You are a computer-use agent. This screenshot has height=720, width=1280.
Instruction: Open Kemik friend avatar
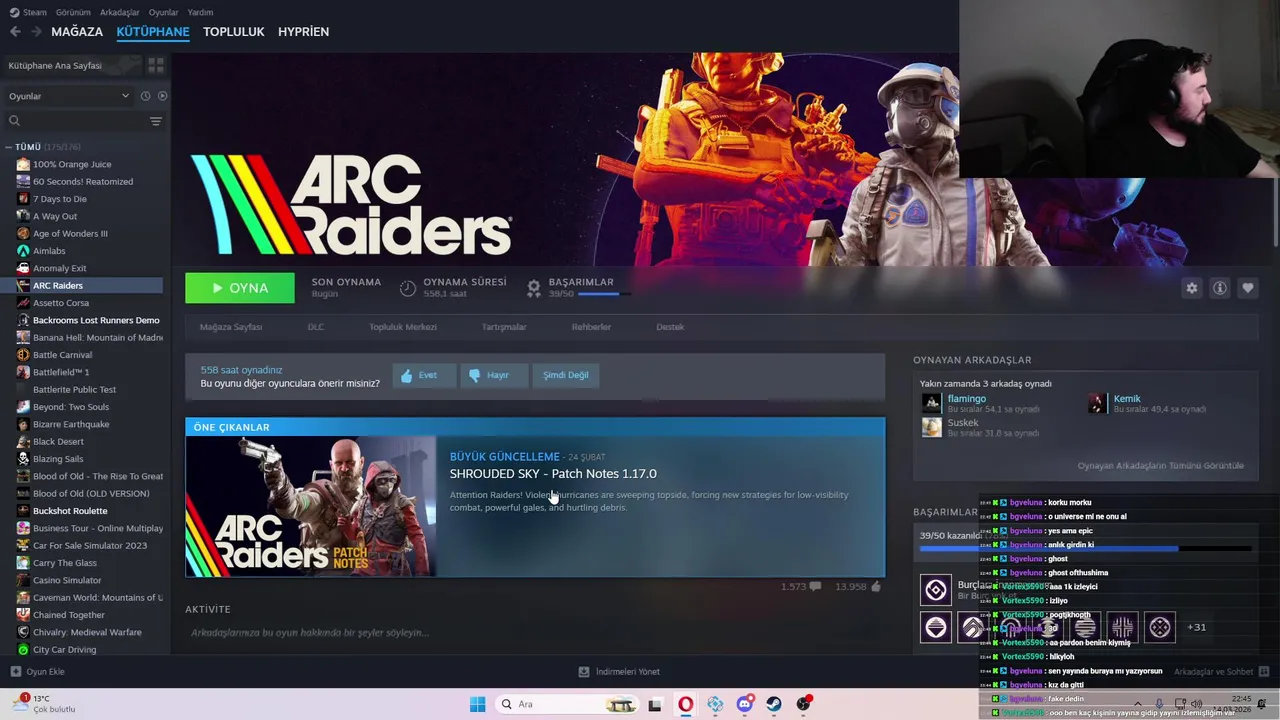click(1098, 403)
